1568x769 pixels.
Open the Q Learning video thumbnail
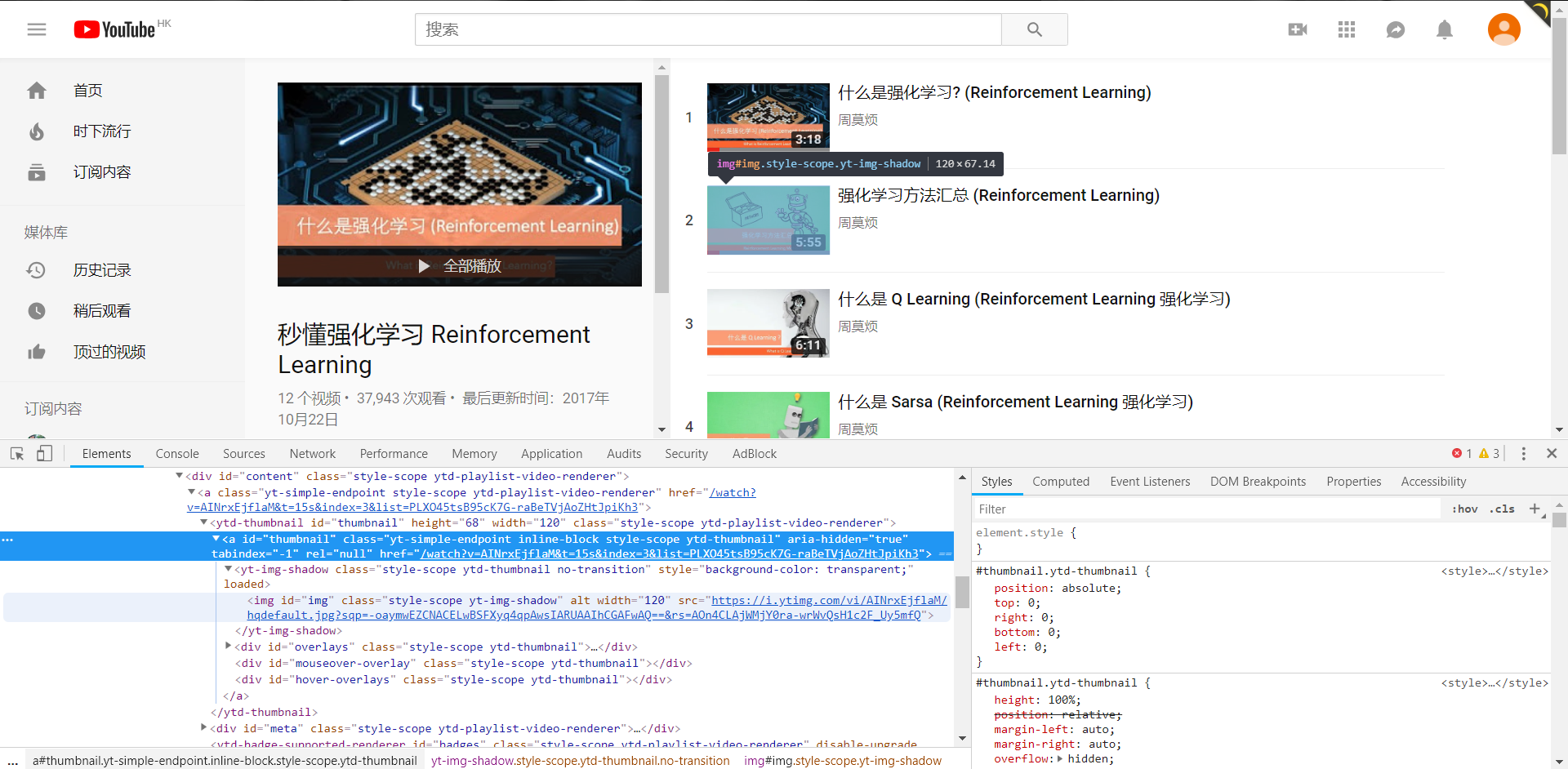tap(768, 323)
